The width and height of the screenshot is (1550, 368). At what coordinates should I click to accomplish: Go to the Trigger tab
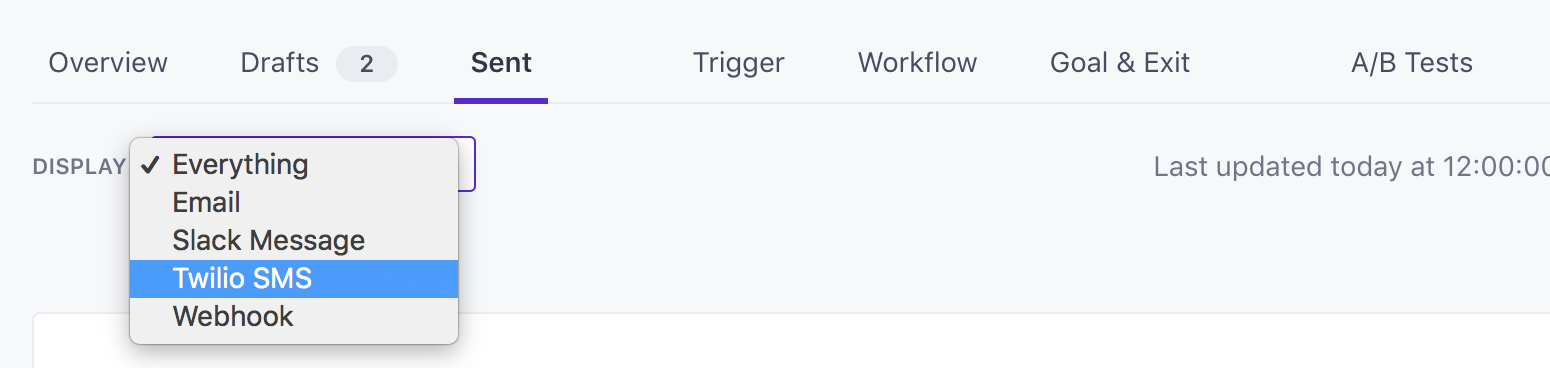(738, 63)
